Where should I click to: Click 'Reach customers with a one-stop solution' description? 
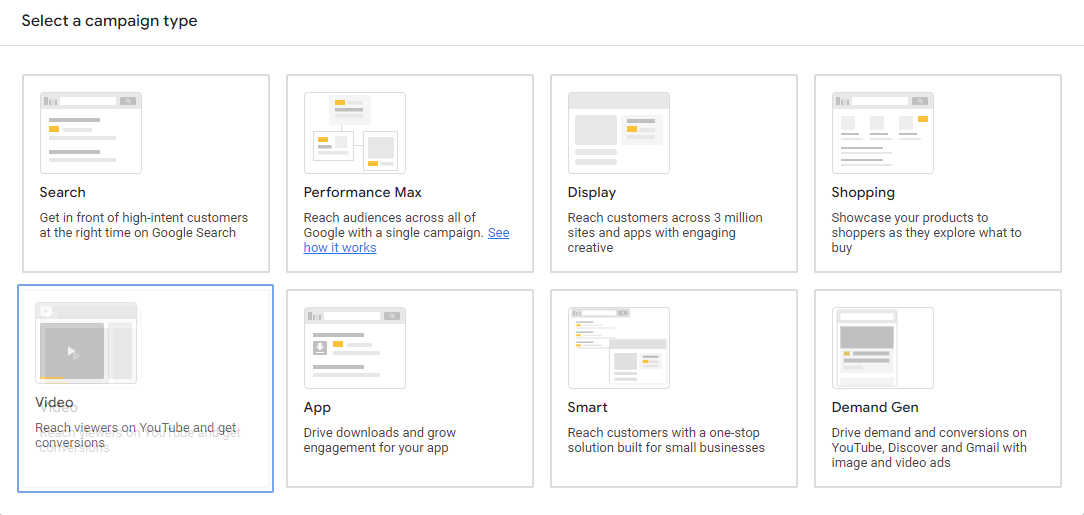click(666, 440)
